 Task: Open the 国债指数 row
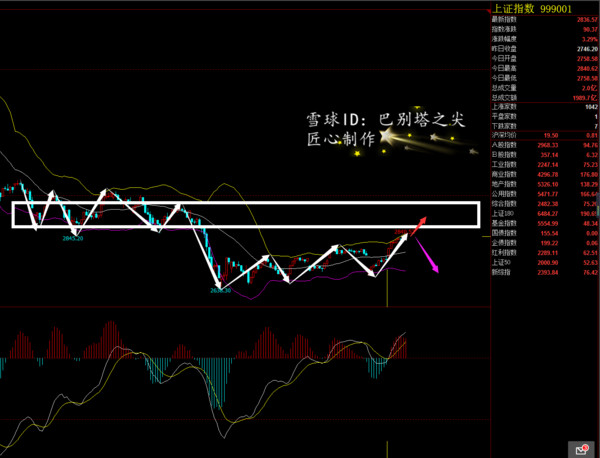coord(545,233)
